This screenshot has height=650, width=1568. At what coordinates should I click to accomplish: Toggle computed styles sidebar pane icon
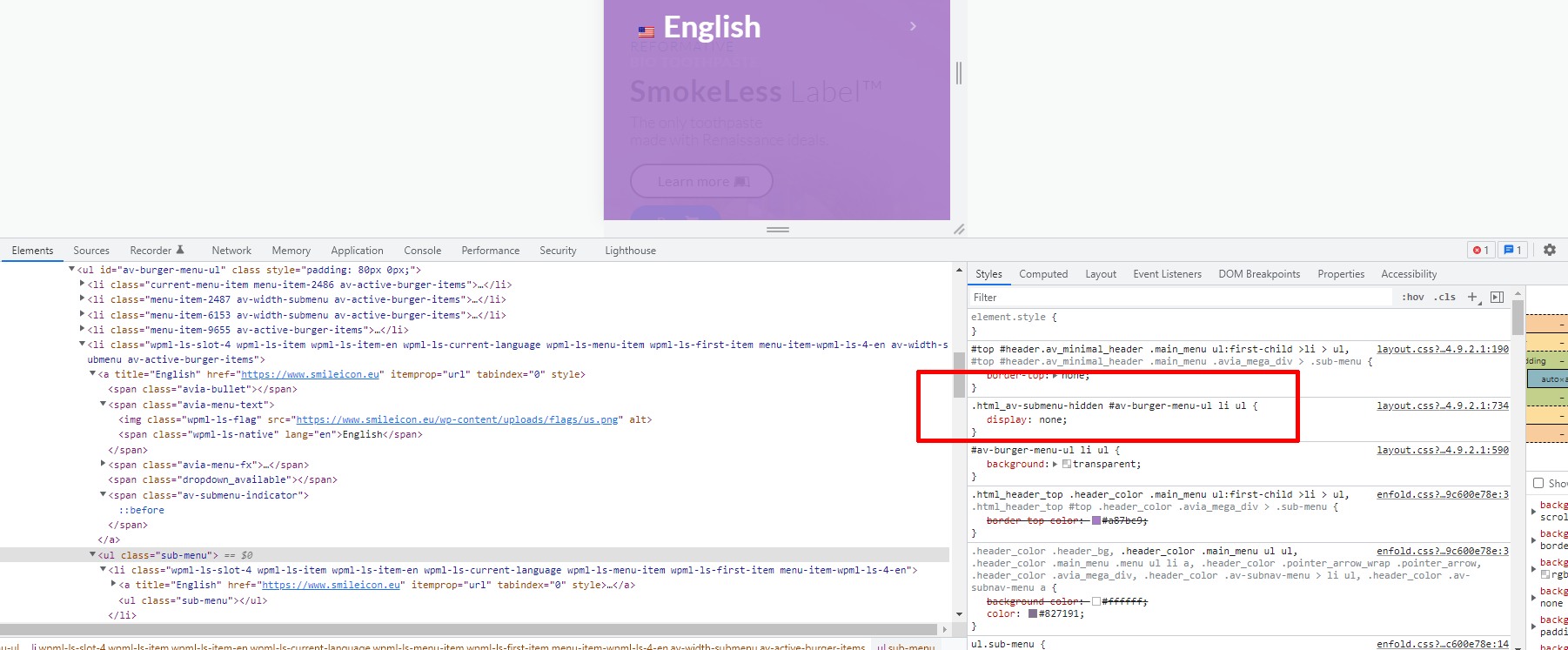coord(1497,298)
